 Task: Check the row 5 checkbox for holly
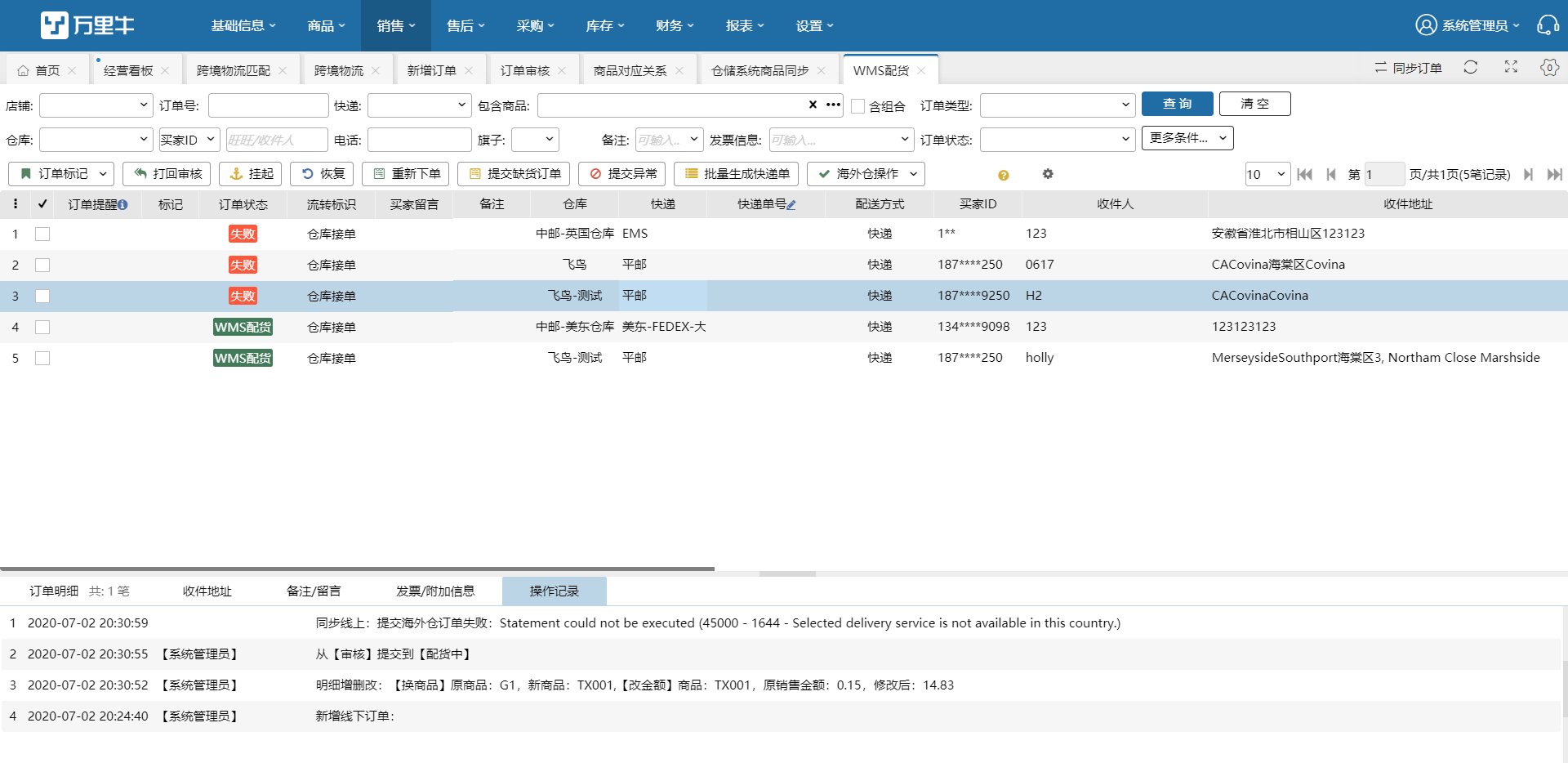pos(42,359)
